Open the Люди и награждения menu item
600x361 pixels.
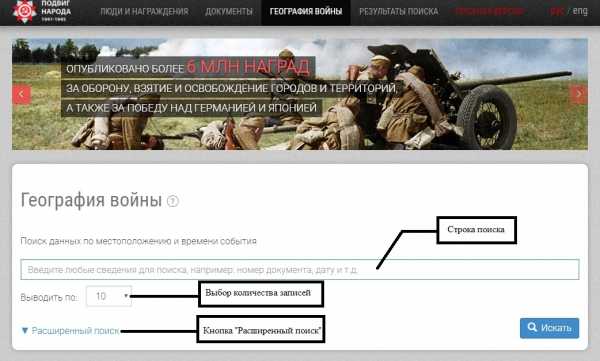(144, 11)
